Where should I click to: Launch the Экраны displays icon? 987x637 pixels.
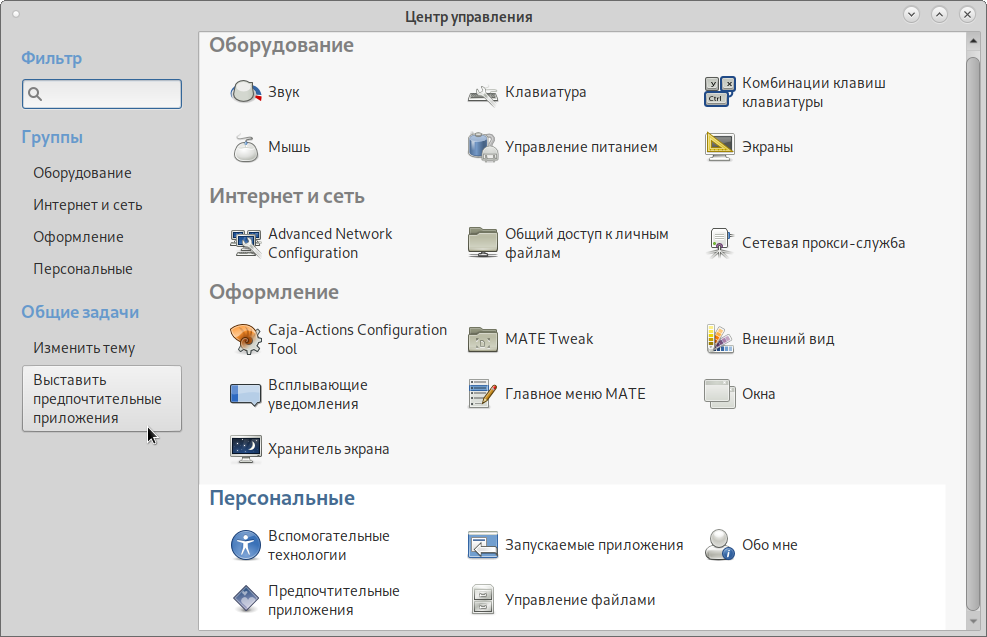[x=720, y=147]
